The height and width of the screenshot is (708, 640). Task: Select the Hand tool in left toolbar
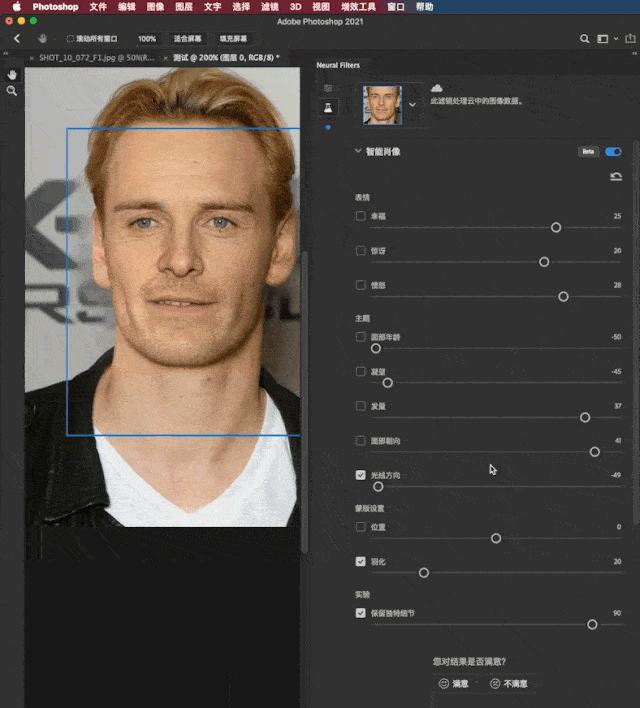12,75
